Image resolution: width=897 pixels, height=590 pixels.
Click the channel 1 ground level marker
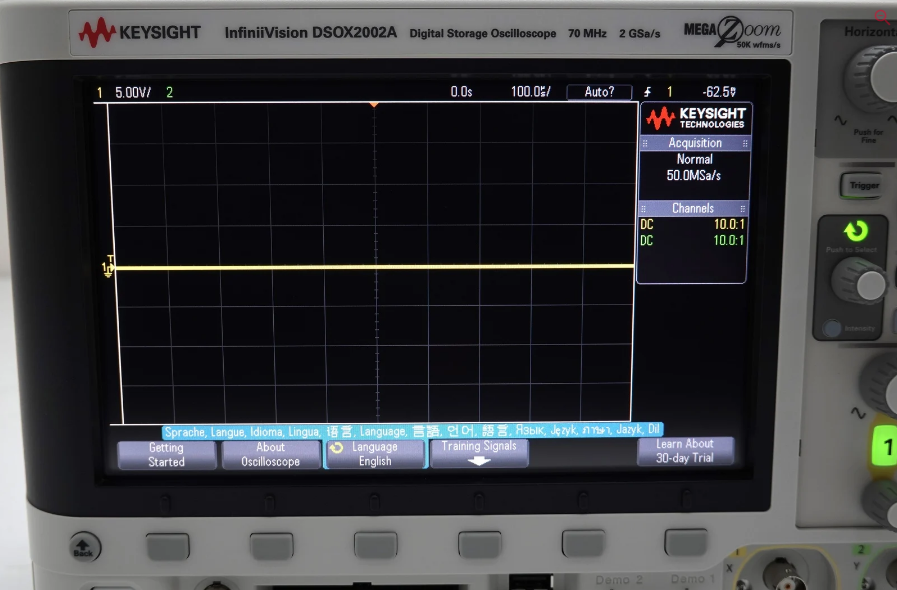tap(108, 267)
